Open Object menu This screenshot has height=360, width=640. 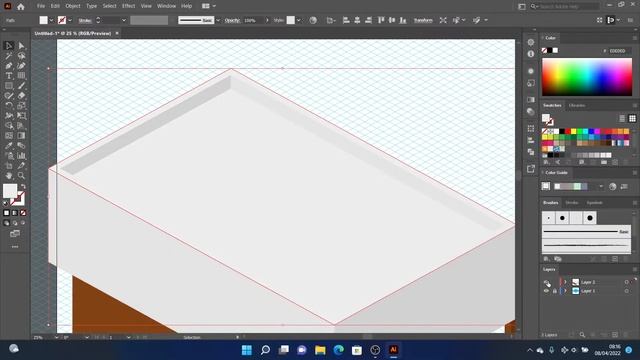coord(73,6)
